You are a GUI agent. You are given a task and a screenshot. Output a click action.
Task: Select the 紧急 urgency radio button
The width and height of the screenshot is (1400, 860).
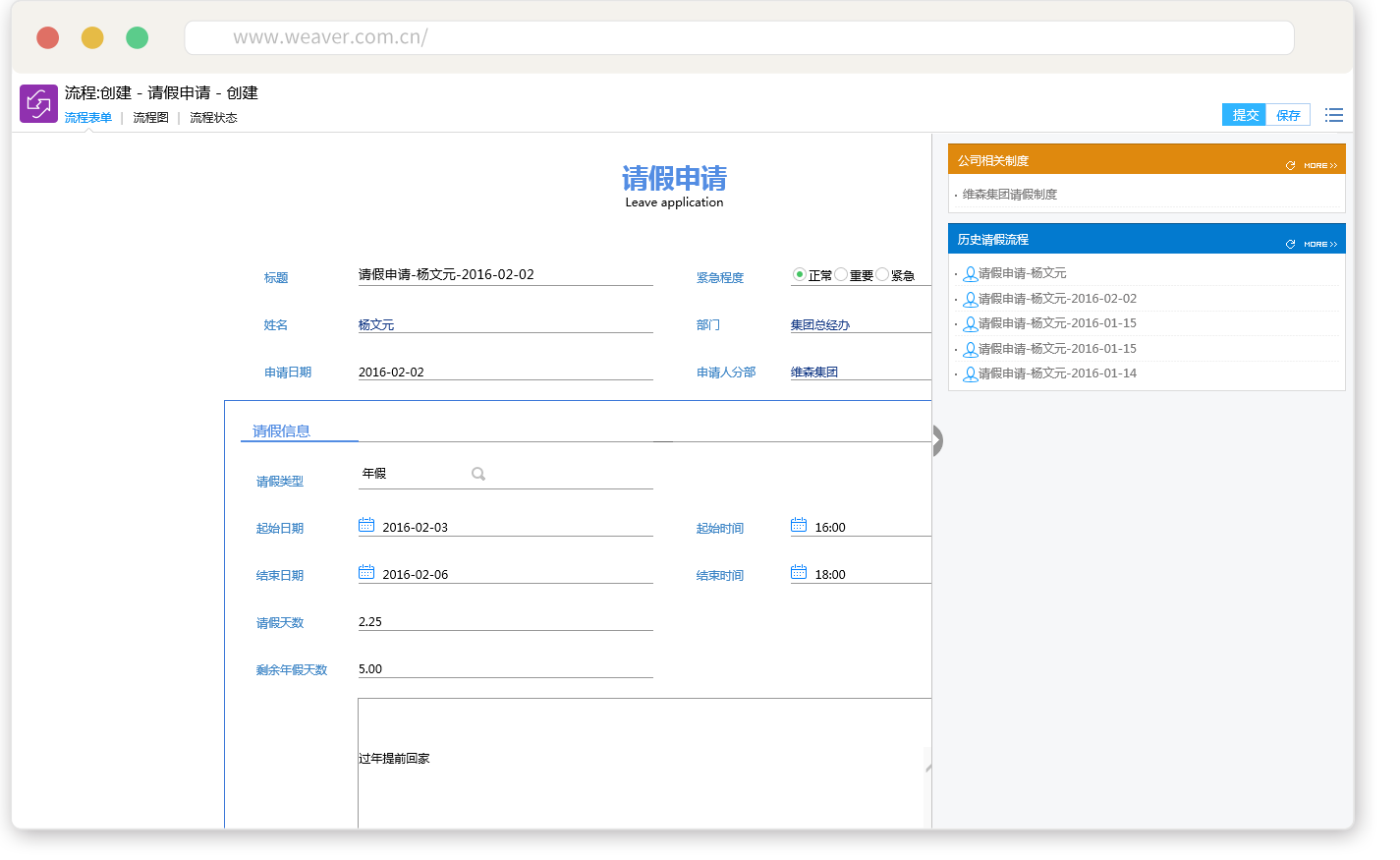coord(882,275)
